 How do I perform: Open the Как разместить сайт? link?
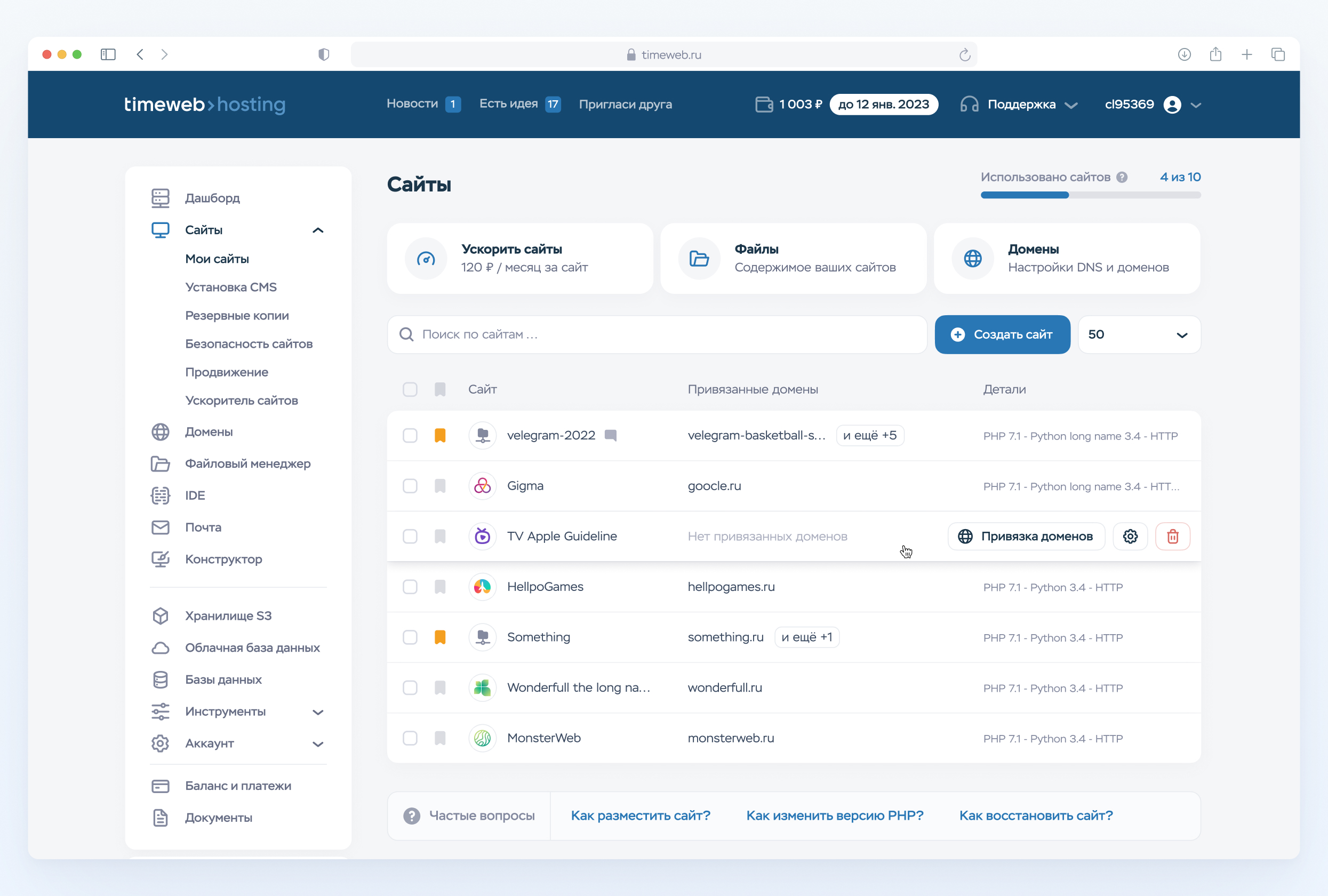click(640, 815)
